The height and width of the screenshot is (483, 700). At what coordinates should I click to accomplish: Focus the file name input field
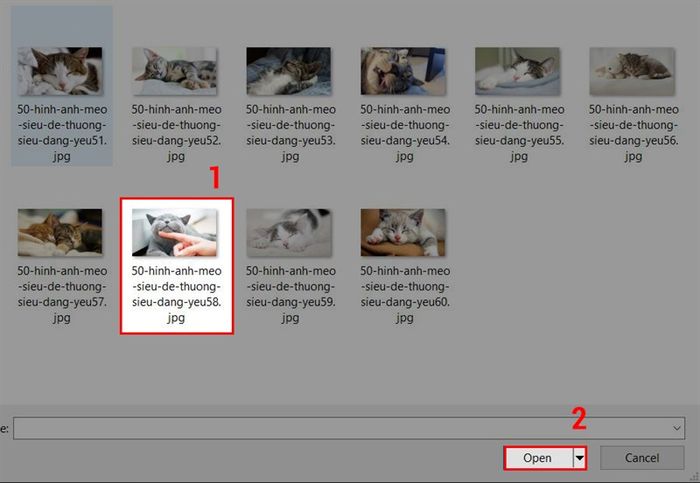pyautogui.click(x=342, y=428)
